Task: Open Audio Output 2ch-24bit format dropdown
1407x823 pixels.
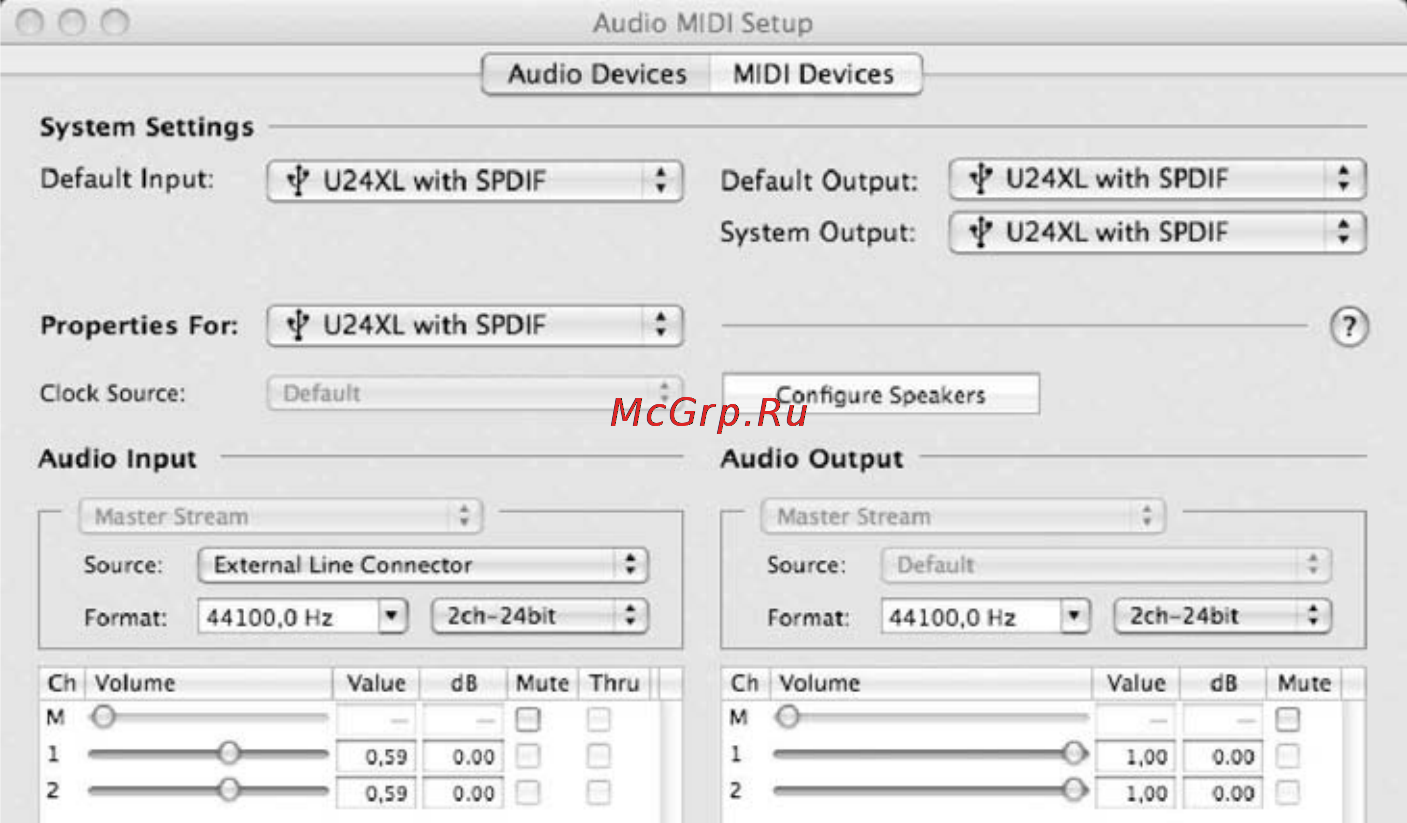Action: coord(1223,616)
